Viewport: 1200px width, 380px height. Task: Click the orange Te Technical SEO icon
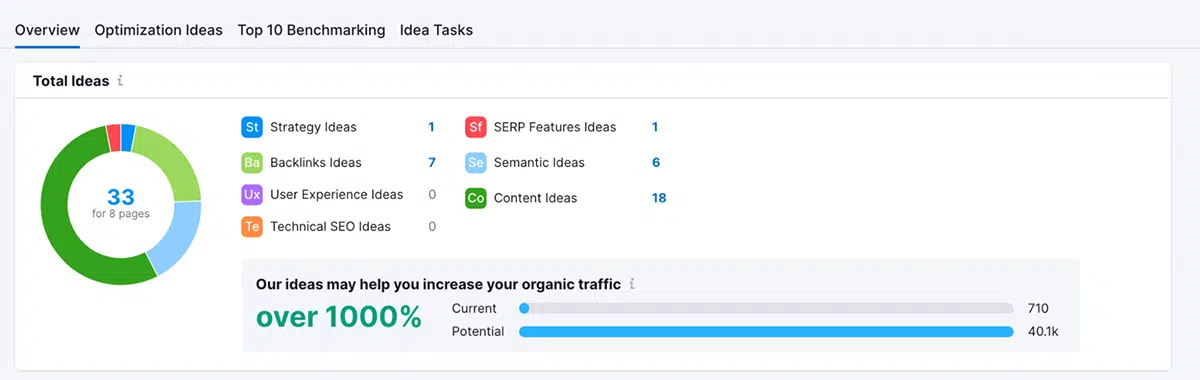pos(252,226)
